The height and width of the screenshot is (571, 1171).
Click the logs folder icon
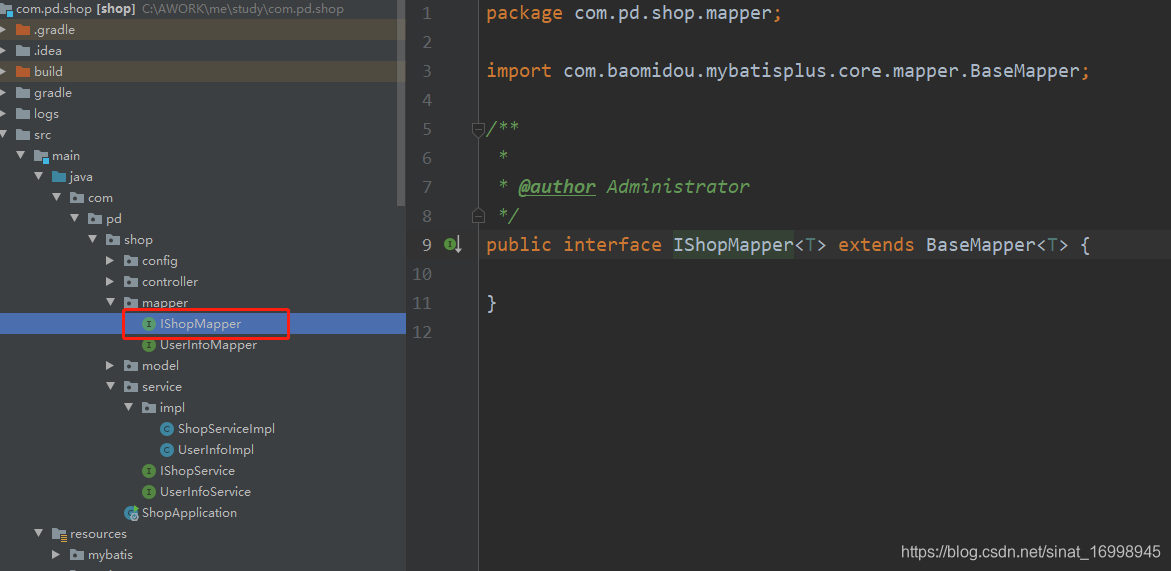[x=22, y=113]
